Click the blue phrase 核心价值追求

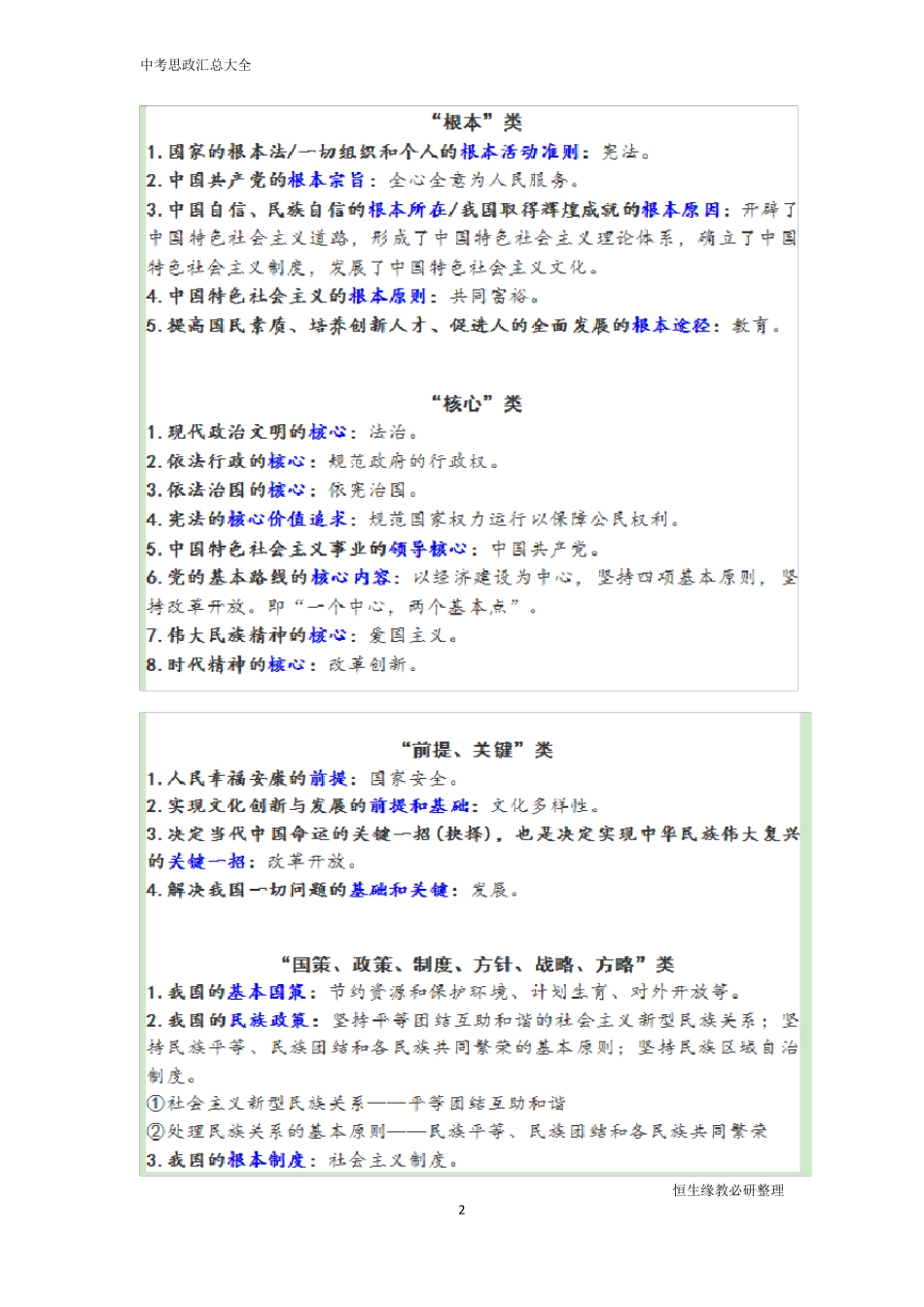click(x=287, y=519)
